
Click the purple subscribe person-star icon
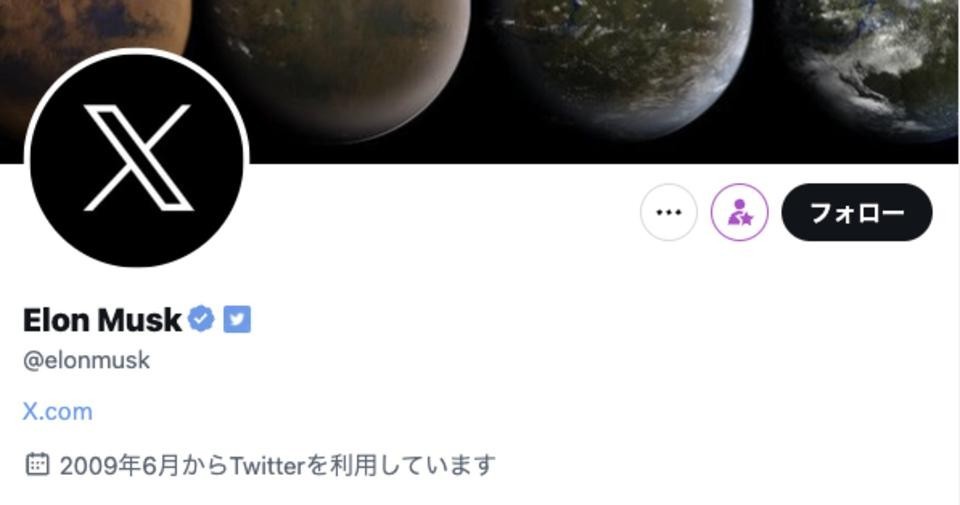pos(740,212)
